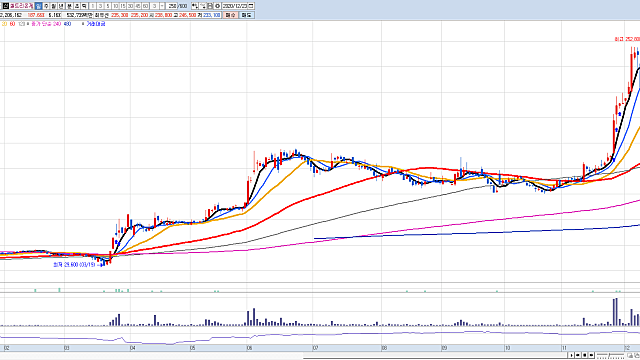640x360 pixels.
Task: Click the red 60 moving average legend
Action: pos(12,24)
